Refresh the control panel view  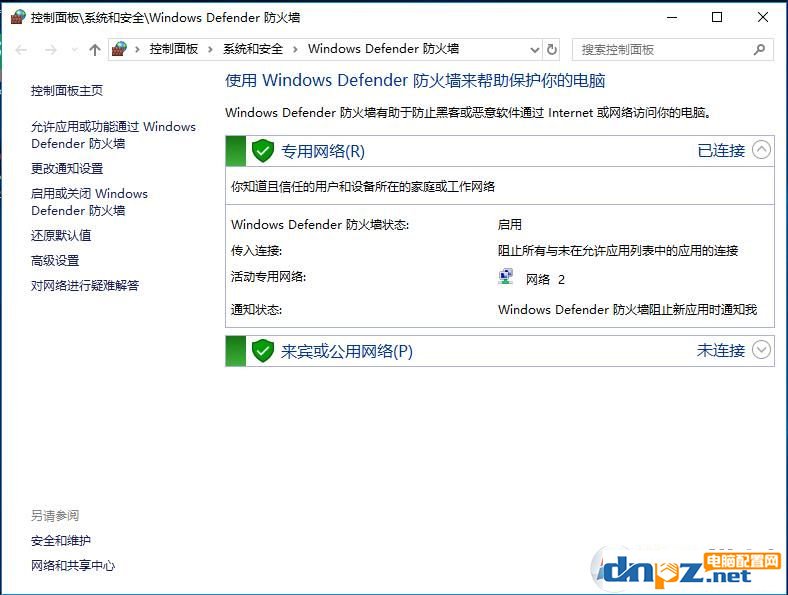[552, 50]
